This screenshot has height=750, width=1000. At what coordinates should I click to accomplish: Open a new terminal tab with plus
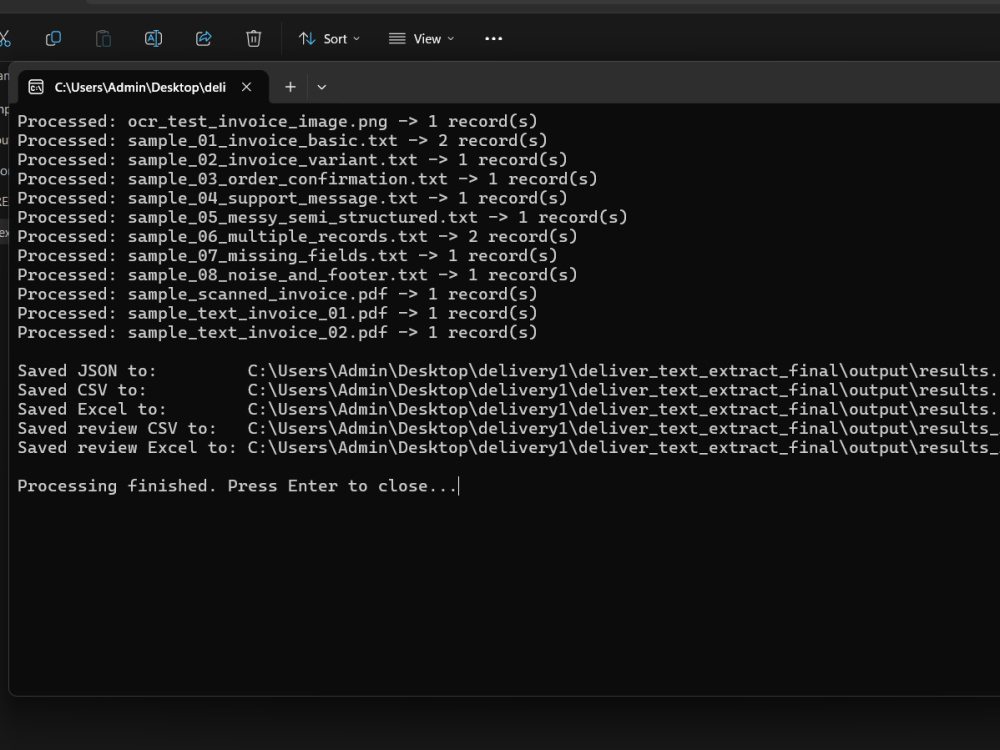tap(290, 87)
